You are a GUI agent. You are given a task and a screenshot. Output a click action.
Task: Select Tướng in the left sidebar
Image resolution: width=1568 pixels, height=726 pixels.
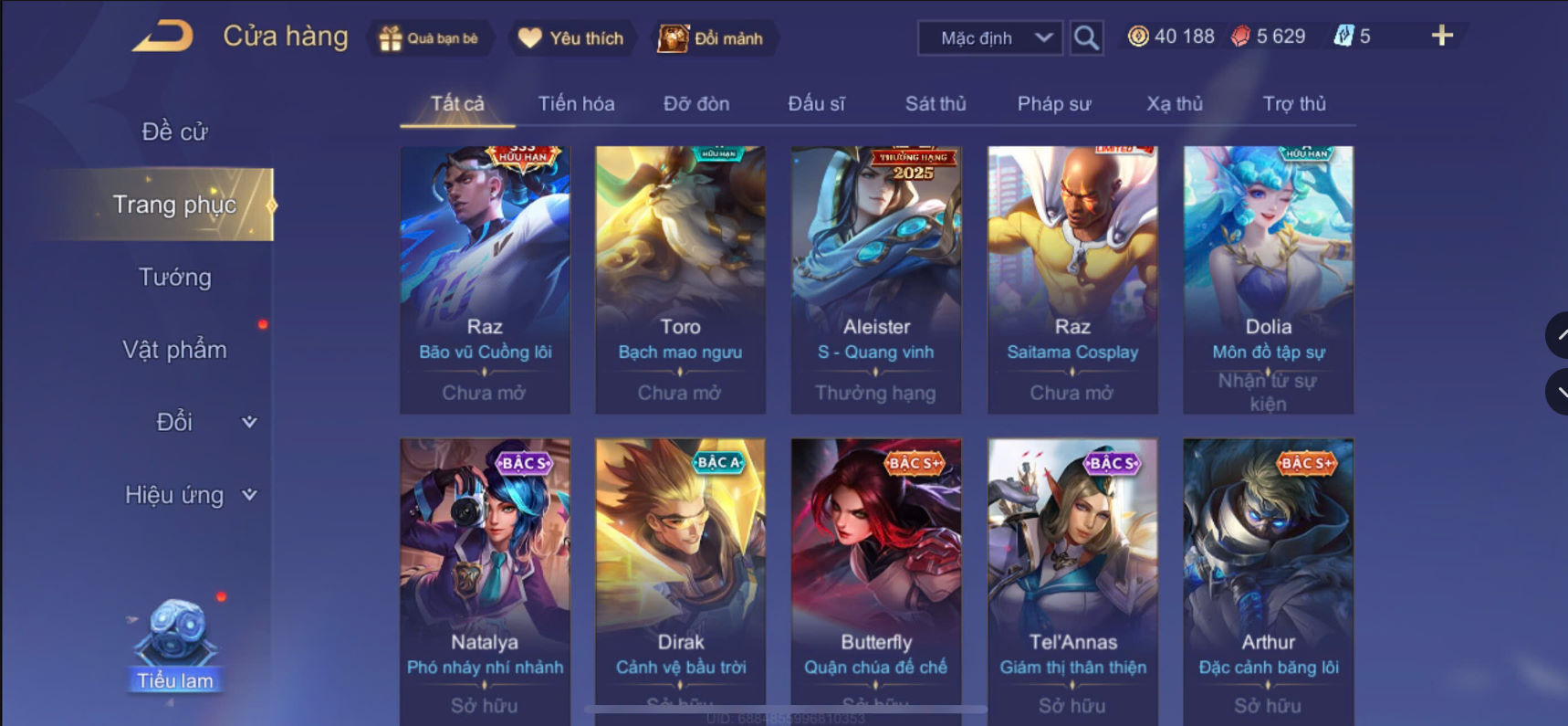pyautogui.click(x=174, y=277)
